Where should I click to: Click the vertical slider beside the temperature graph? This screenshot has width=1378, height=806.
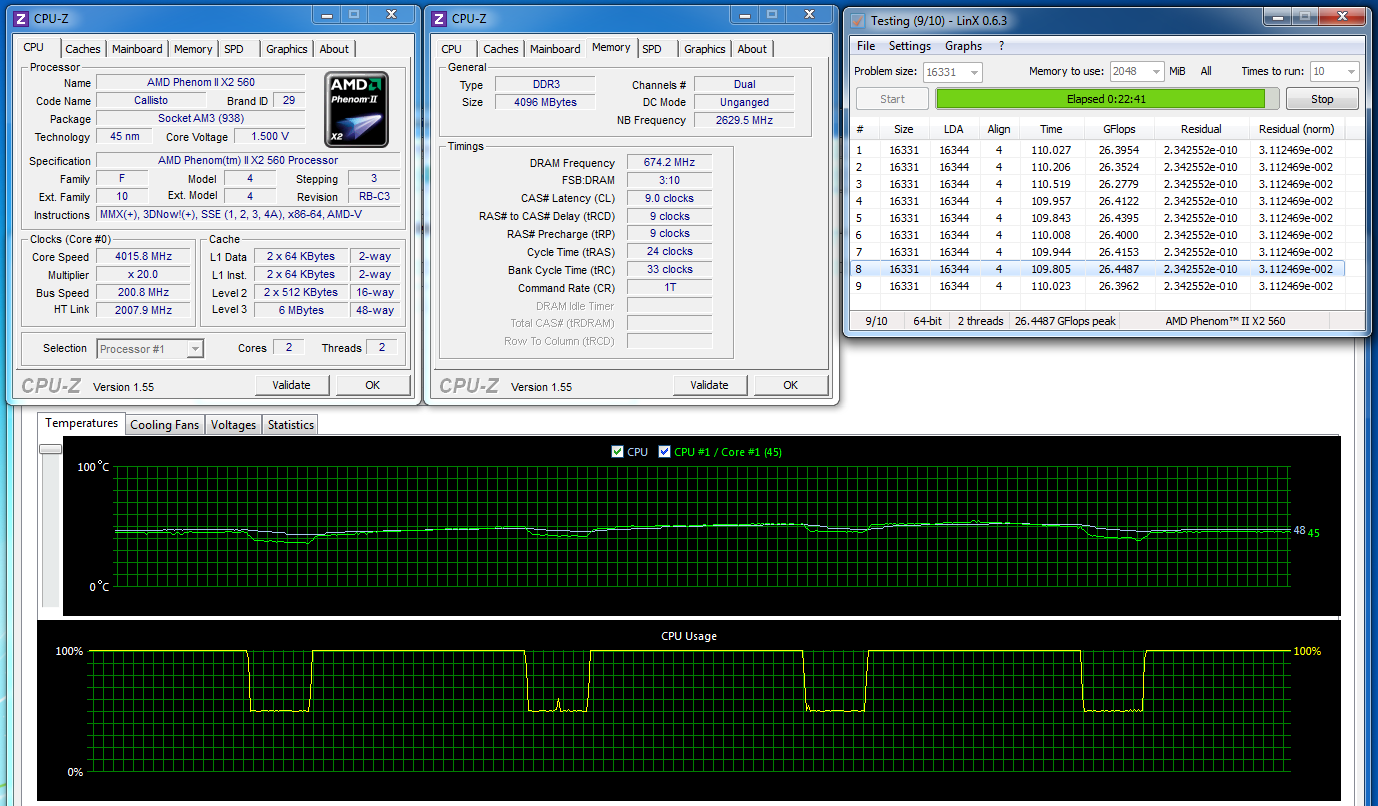click(49, 450)
